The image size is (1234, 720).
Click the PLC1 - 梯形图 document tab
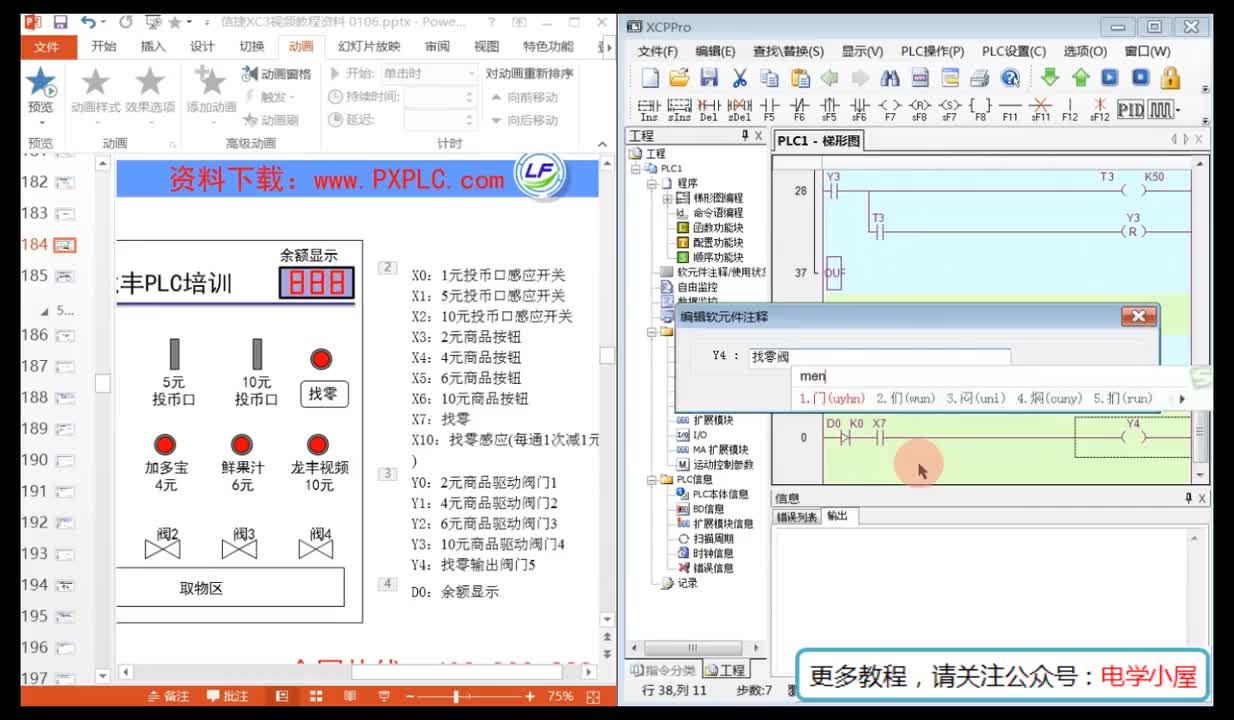pyautogui.click(x=818, y=141)
